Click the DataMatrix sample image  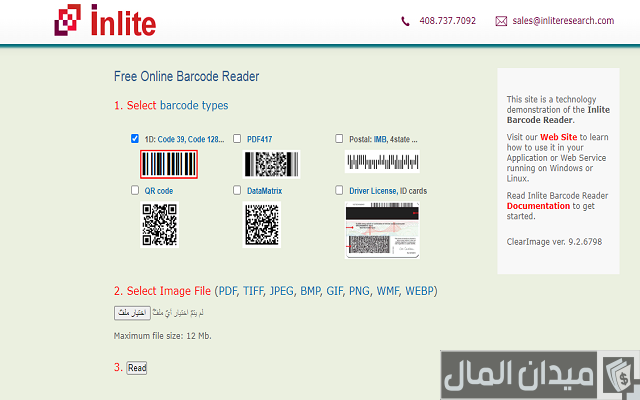tap(262, 224)
